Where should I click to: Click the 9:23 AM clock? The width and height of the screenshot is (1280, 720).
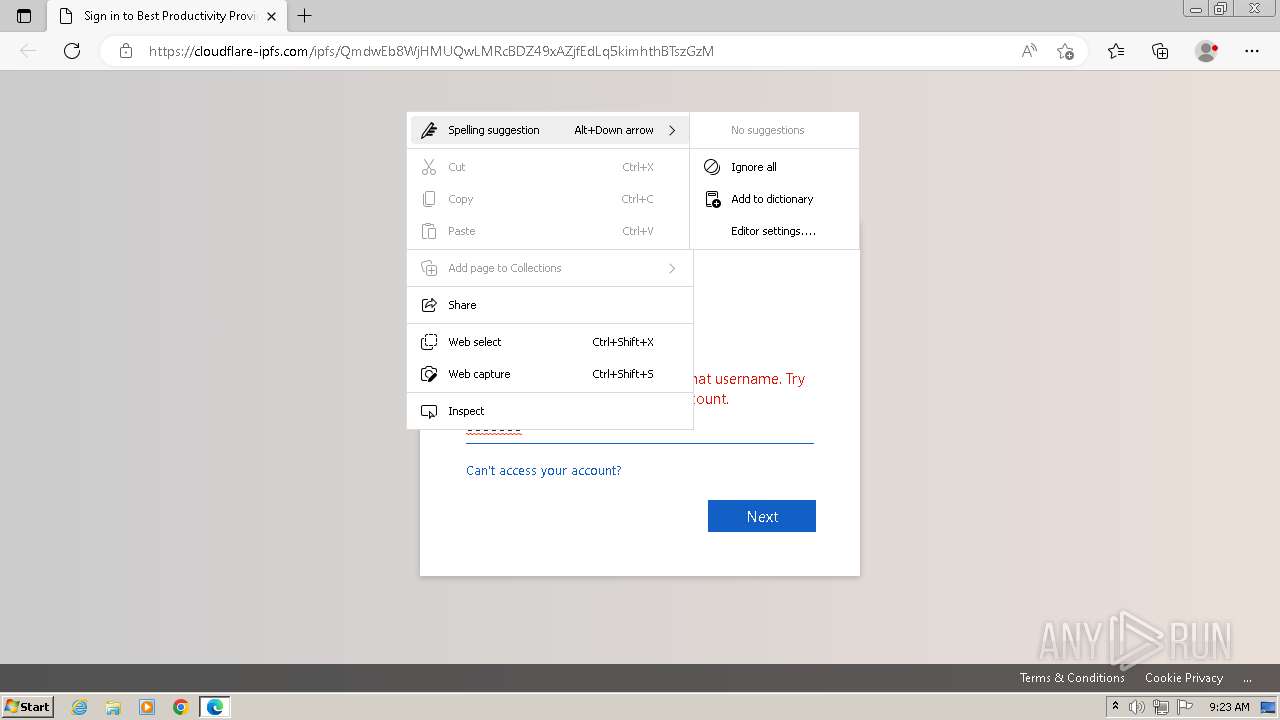coord(1229,707)
